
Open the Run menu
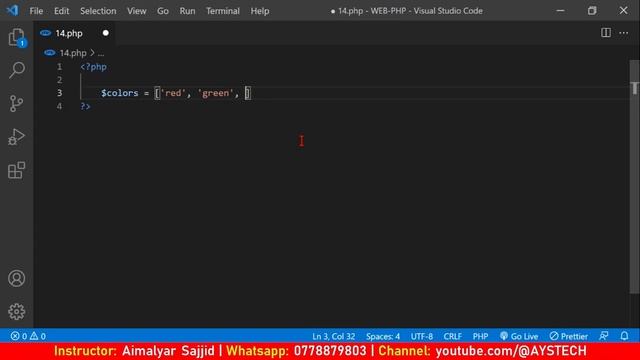[187, 11]
